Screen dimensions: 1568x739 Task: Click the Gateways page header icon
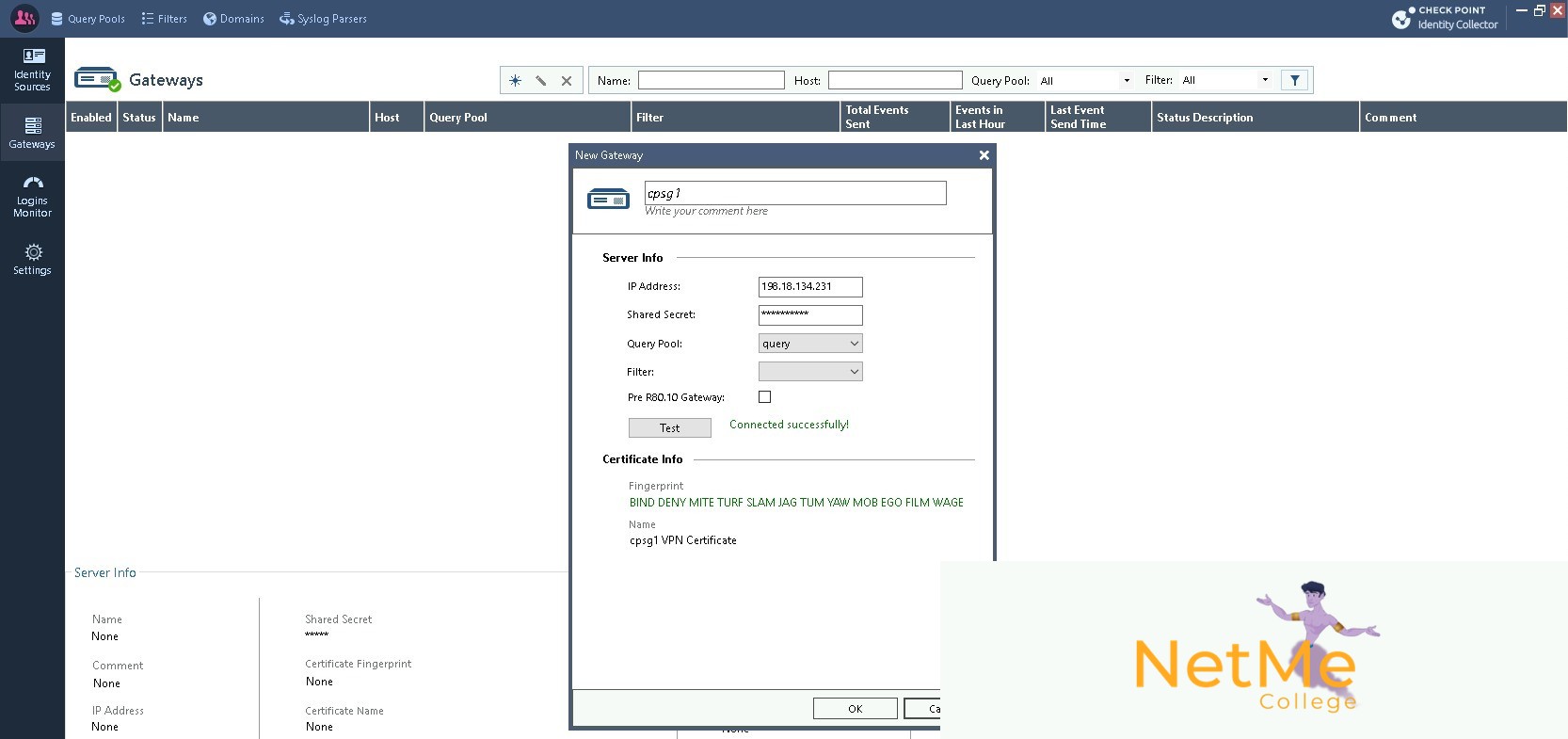(98, 79)
